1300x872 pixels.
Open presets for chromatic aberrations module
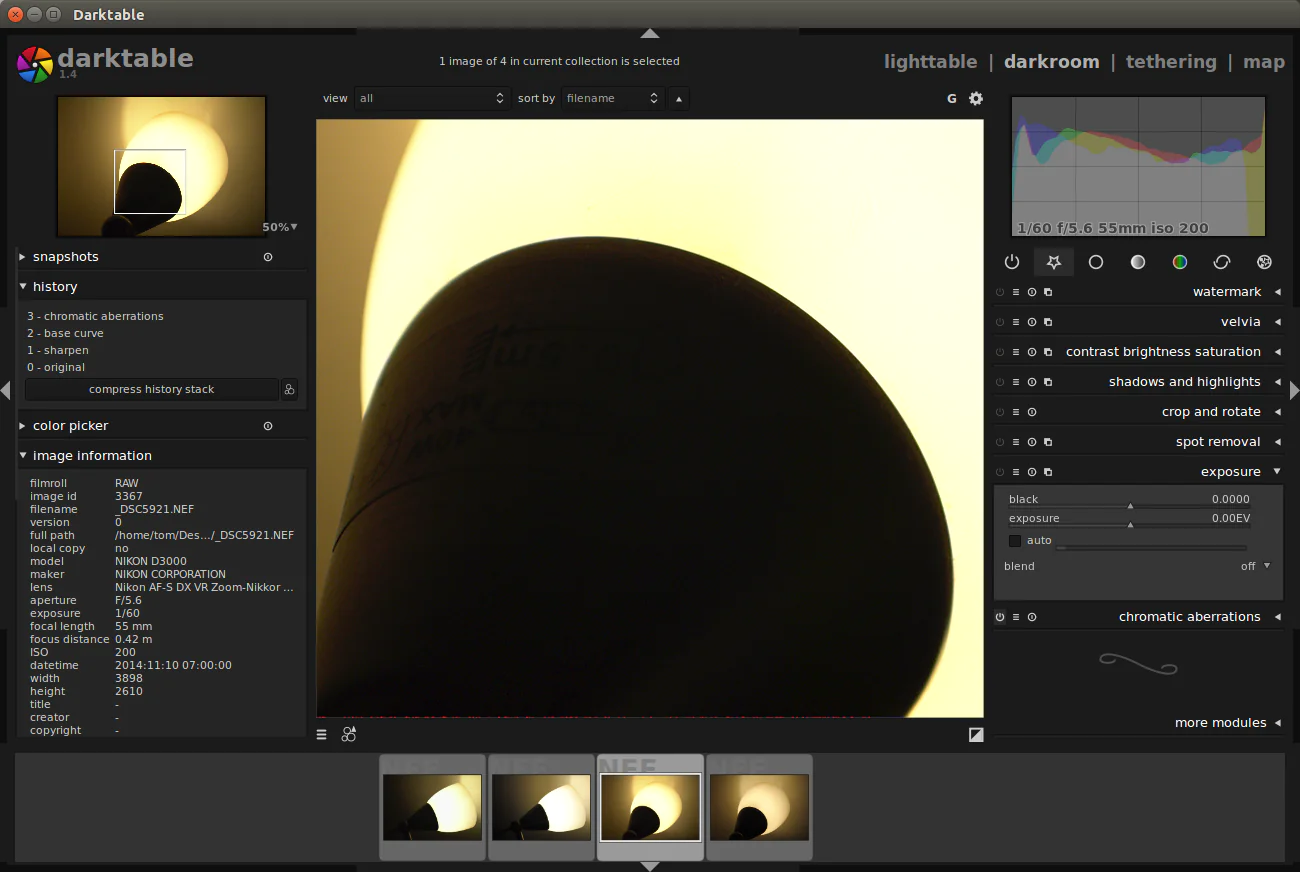1016,617
